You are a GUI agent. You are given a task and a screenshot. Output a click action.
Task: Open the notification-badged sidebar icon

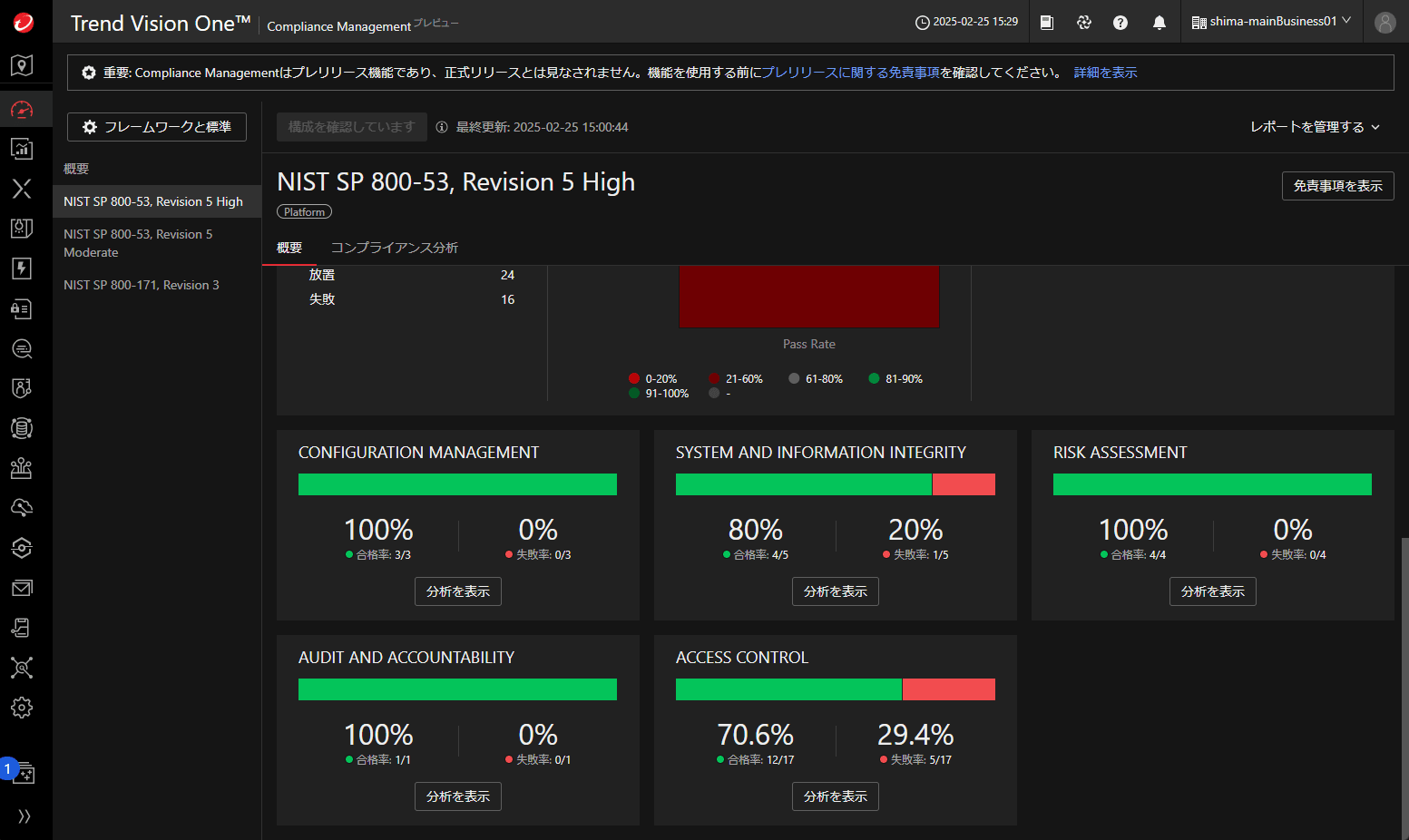coord(22,772)
